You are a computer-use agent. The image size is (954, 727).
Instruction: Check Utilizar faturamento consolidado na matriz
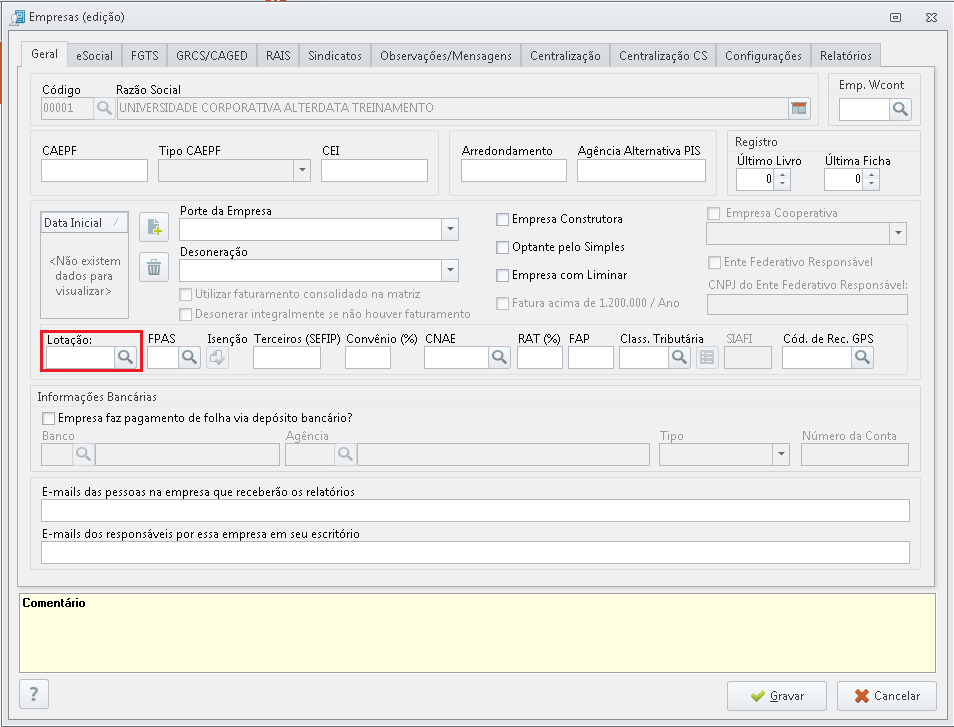[186, 294]
